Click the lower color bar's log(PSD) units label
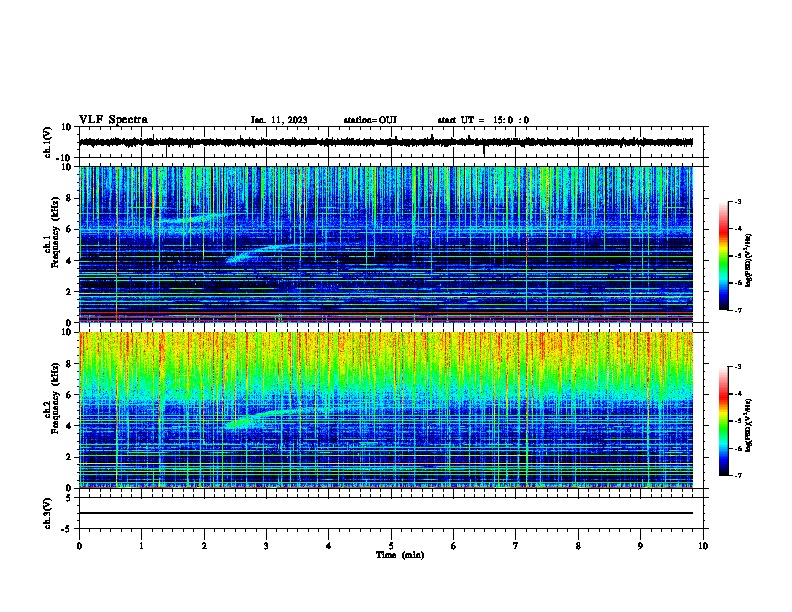The image size is (792, 612). 749,425
